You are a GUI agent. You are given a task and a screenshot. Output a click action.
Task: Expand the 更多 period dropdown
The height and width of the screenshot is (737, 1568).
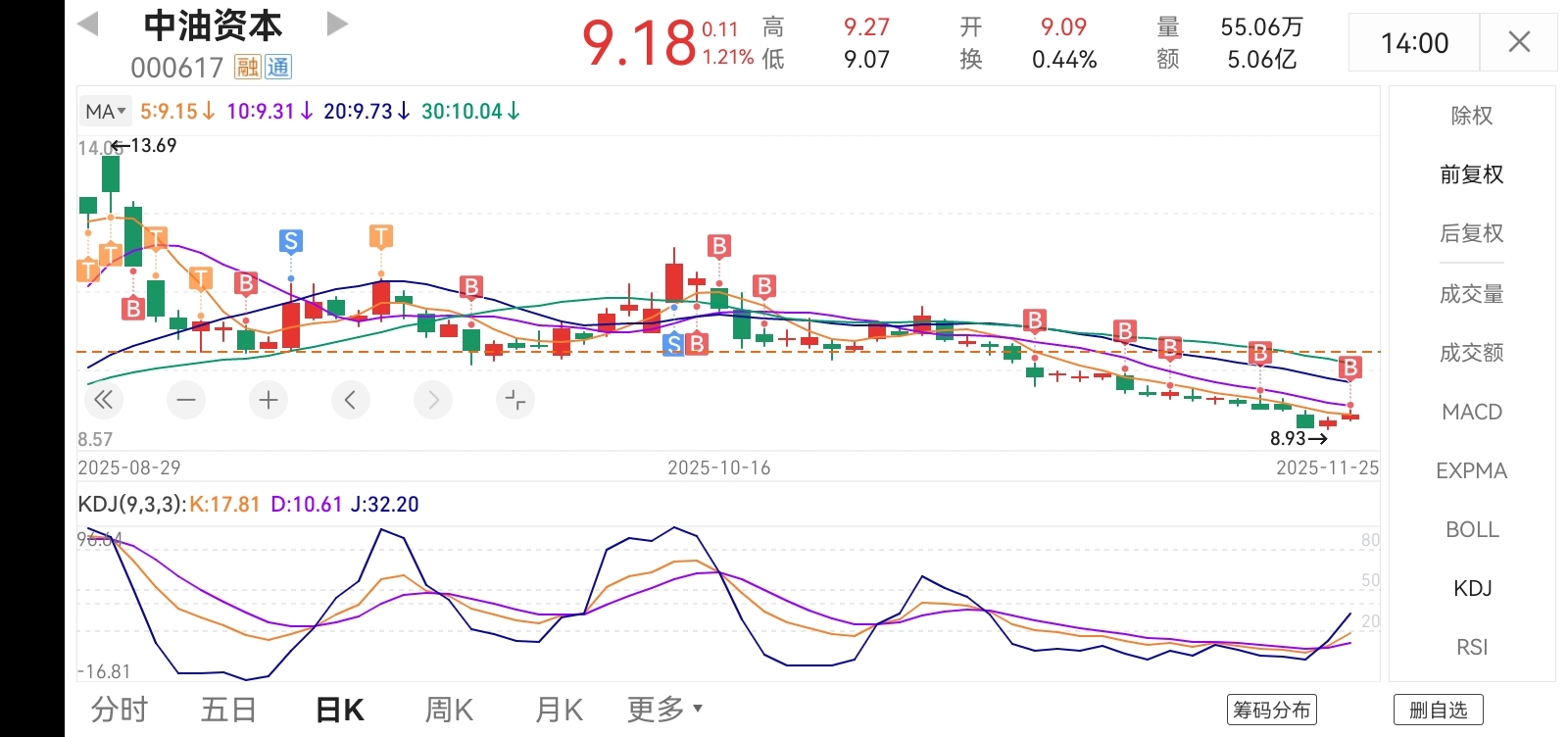[665, 709]
